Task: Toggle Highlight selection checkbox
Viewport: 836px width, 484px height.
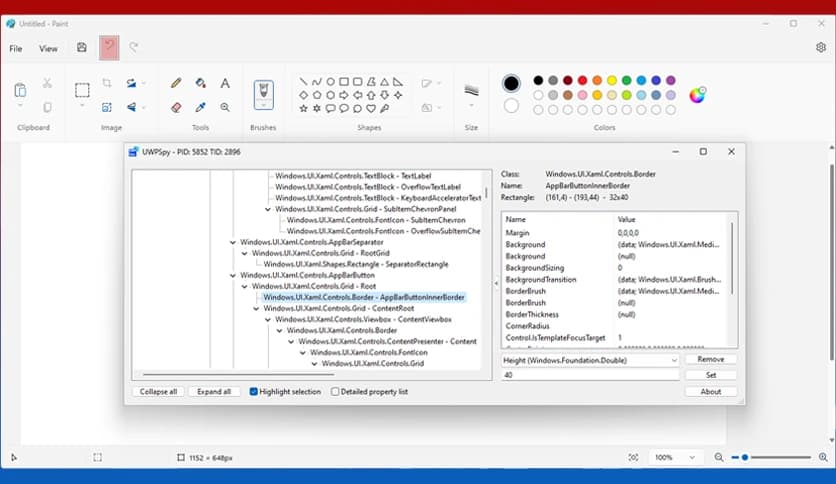Action: click(x=254, y=392)
